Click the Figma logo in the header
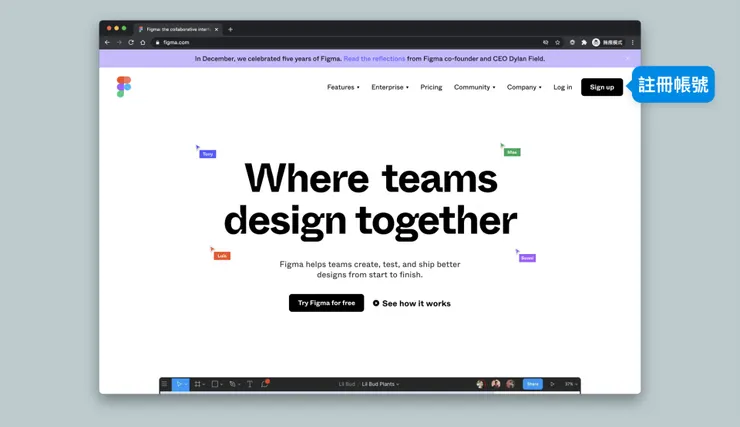Image resolution: width=740 pixels, height=427 pixels. pyautogui.click(x=124, y=87)
